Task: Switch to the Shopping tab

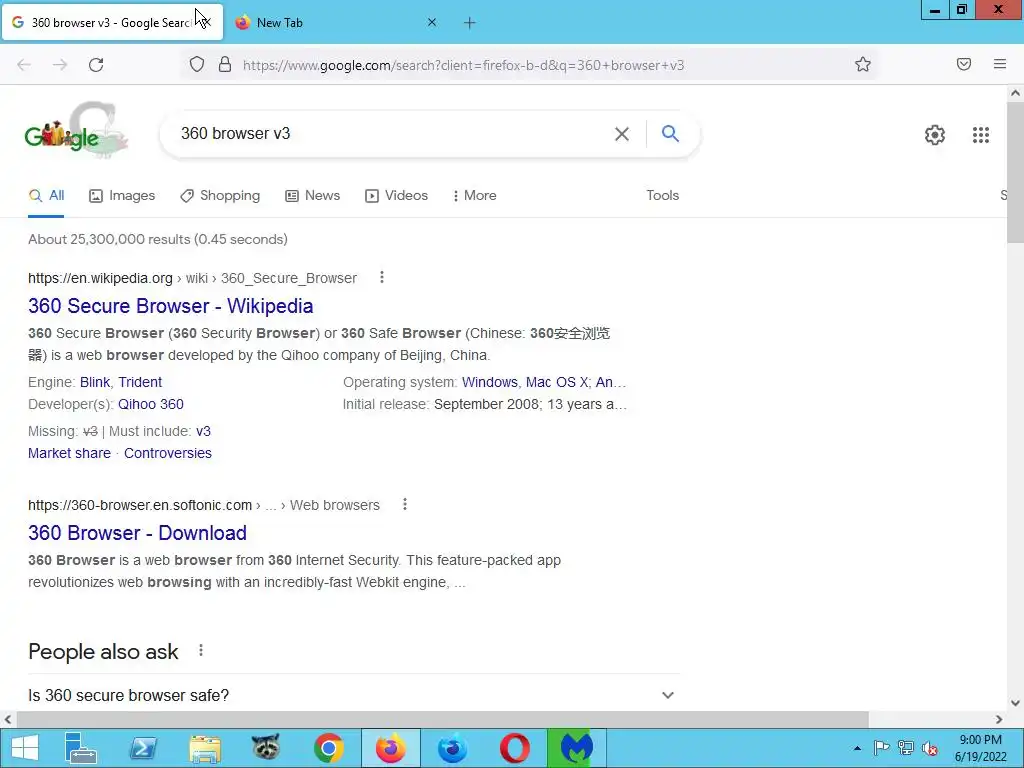Action: (220, 195)
